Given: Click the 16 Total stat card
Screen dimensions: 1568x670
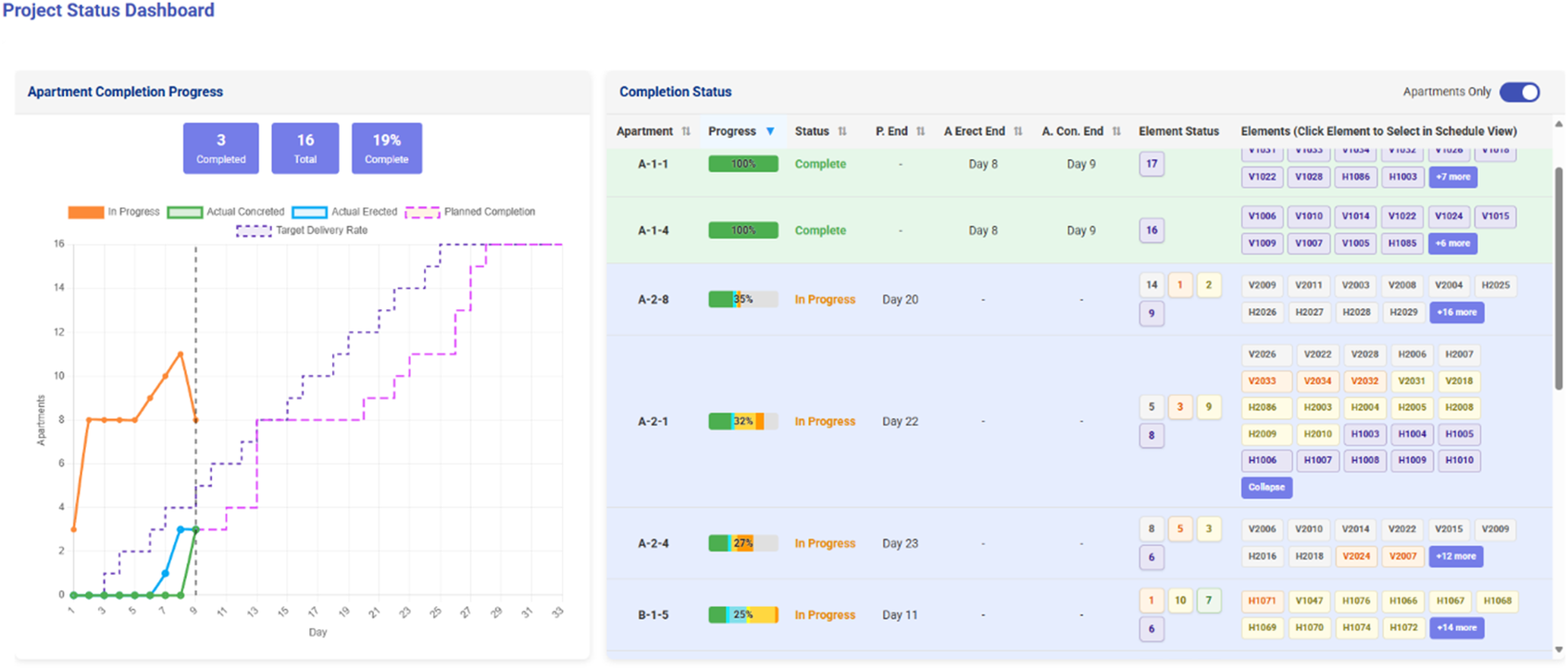Looking at the screenshot, I should [305, 148].
